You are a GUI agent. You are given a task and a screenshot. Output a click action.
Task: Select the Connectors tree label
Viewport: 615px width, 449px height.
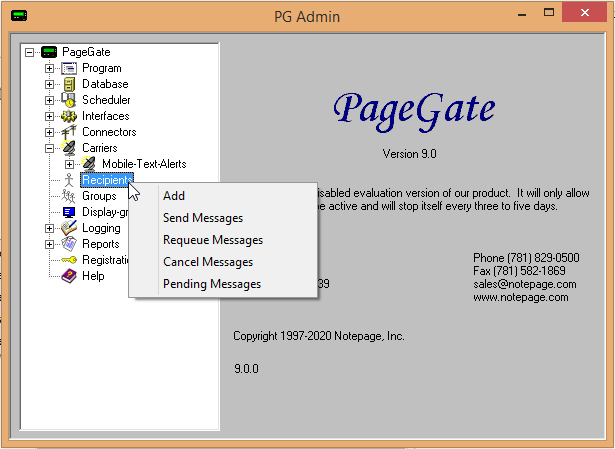(x=109, y=132)
